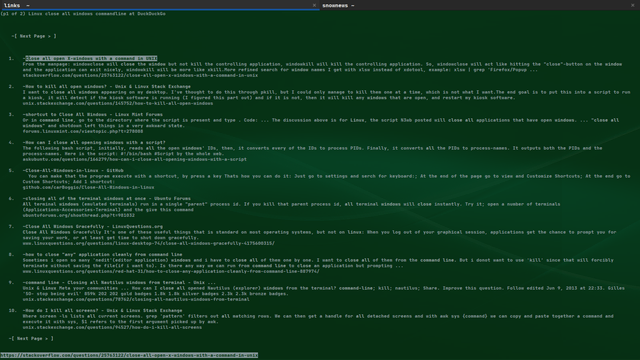640x360 pixels.
Task: Go to Next Page at bottom
Action: (31, 338)
